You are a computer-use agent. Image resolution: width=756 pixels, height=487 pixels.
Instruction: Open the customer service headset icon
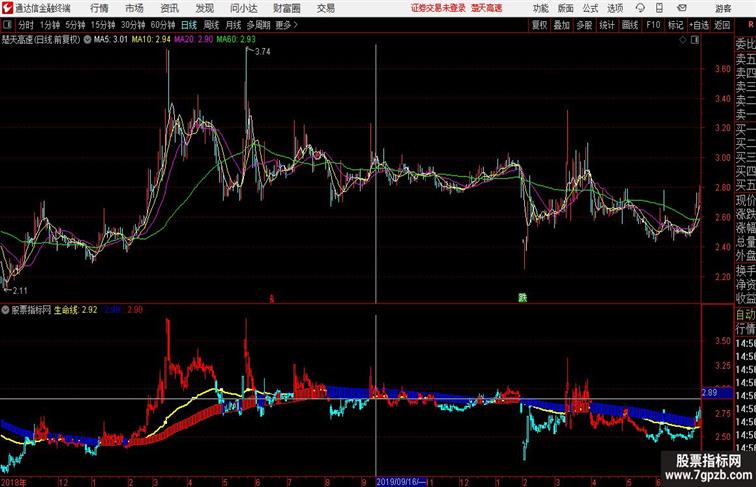click(x=640, y=8)
